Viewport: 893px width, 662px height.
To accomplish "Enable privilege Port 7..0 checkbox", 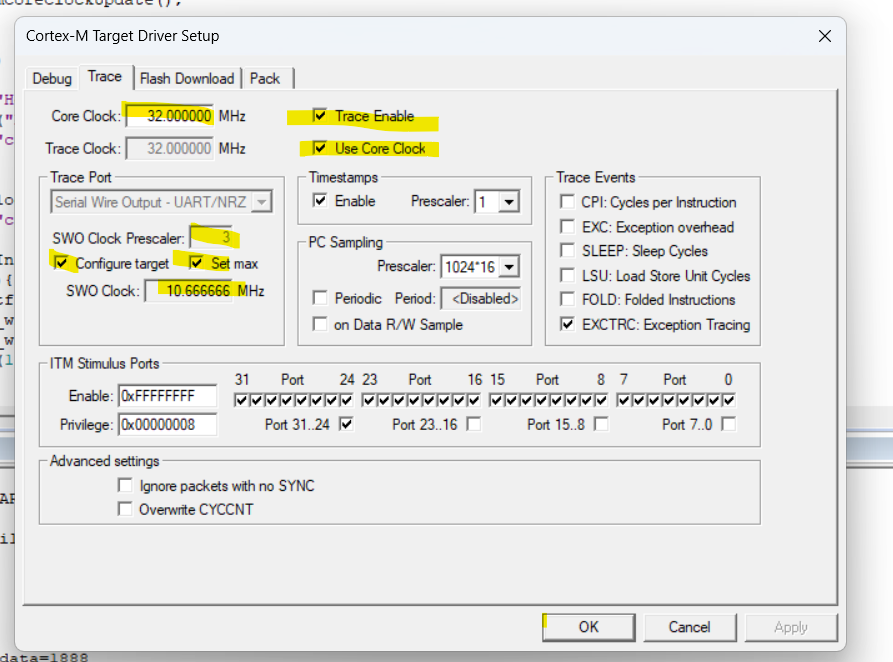I will (729, 424).
